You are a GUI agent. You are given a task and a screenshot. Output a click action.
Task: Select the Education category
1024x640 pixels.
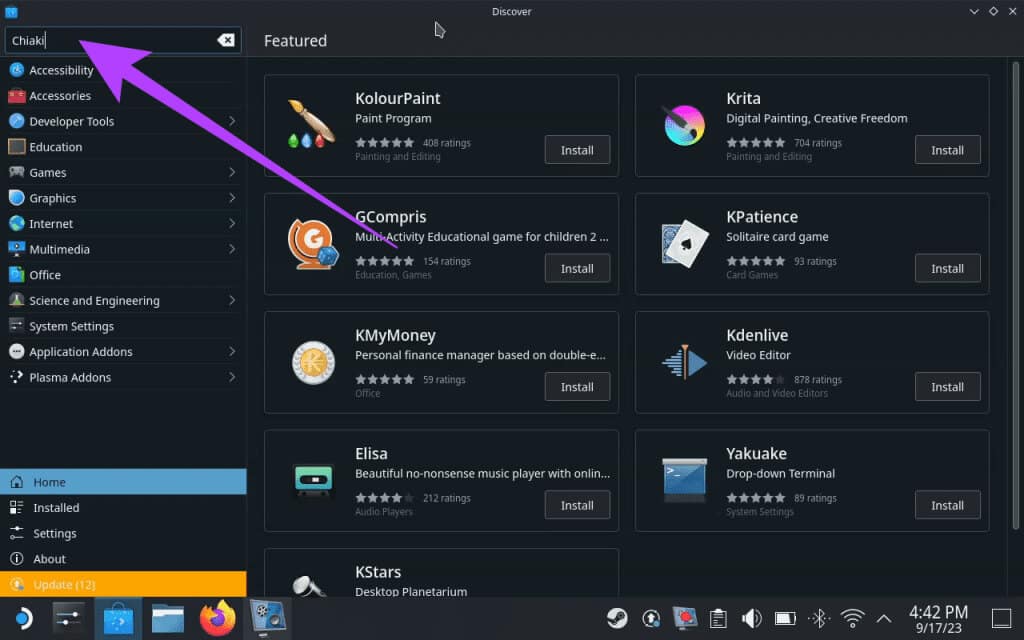click(x=123, y=147)
